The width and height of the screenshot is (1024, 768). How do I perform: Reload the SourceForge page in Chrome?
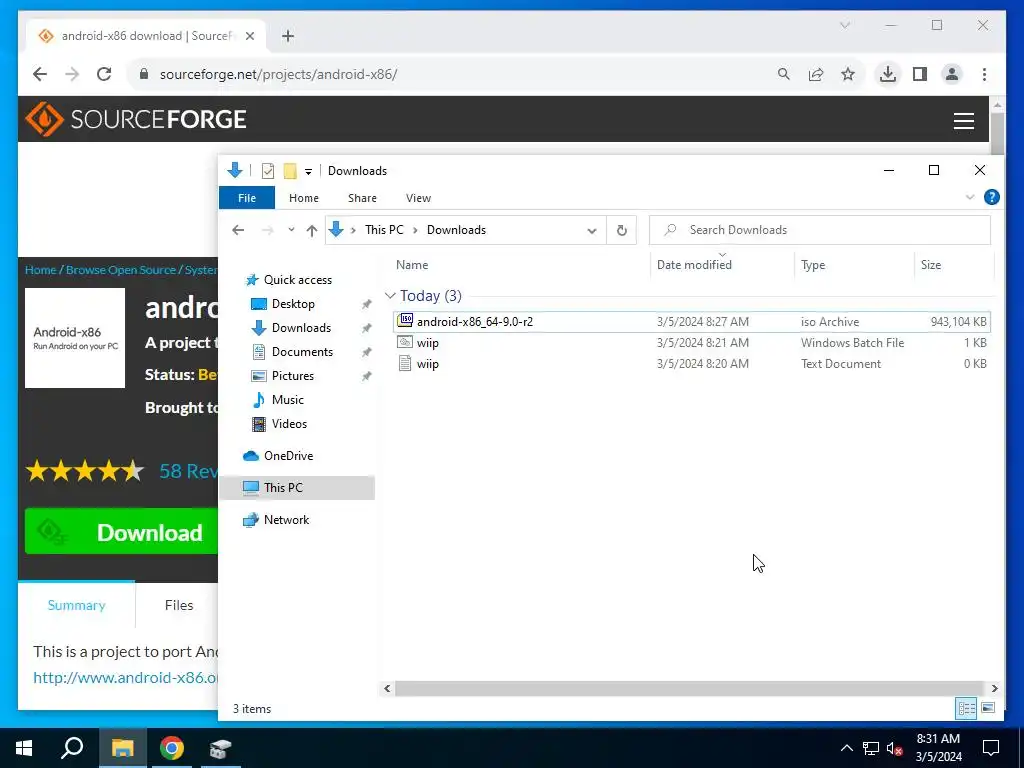coord(104,74)
